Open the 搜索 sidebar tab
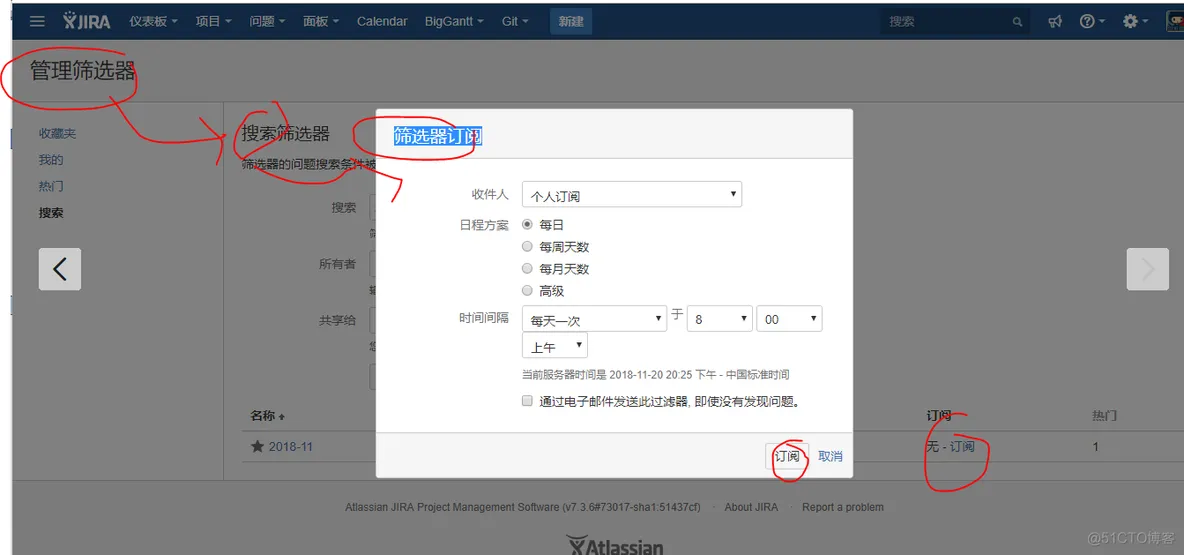1184x555 pixels. [51, 213]
